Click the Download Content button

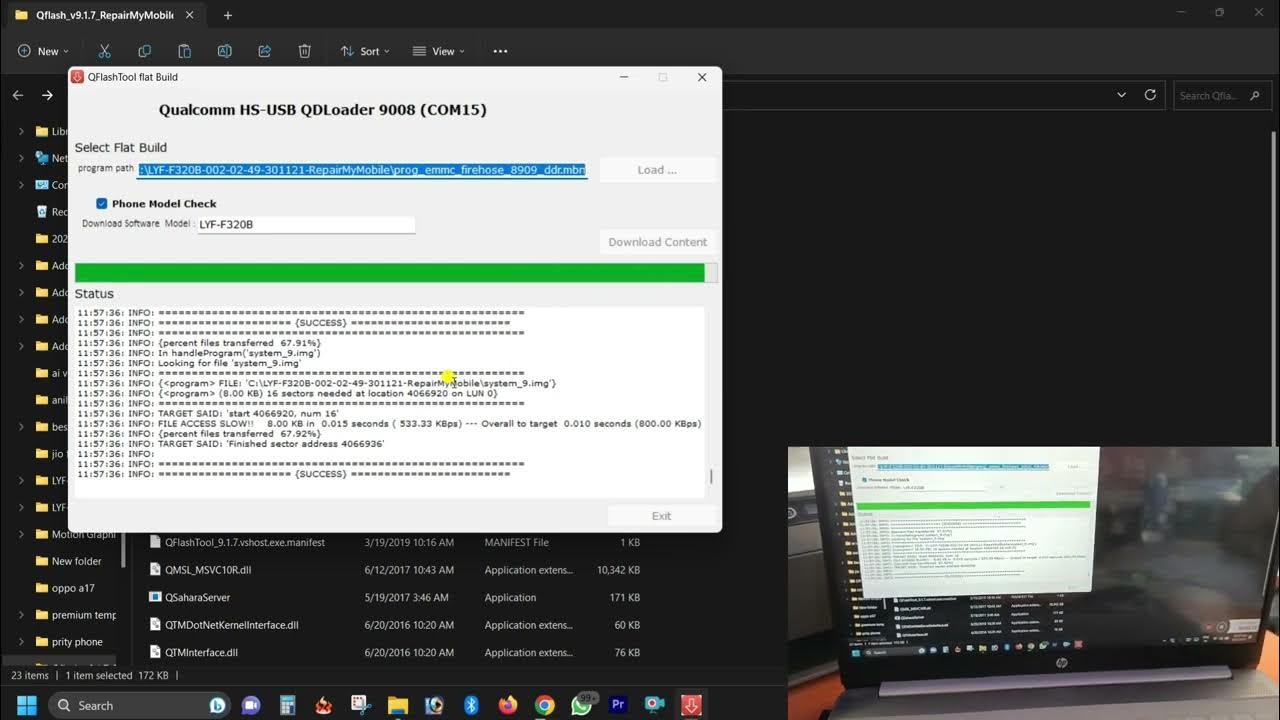[x=657, y=242]
